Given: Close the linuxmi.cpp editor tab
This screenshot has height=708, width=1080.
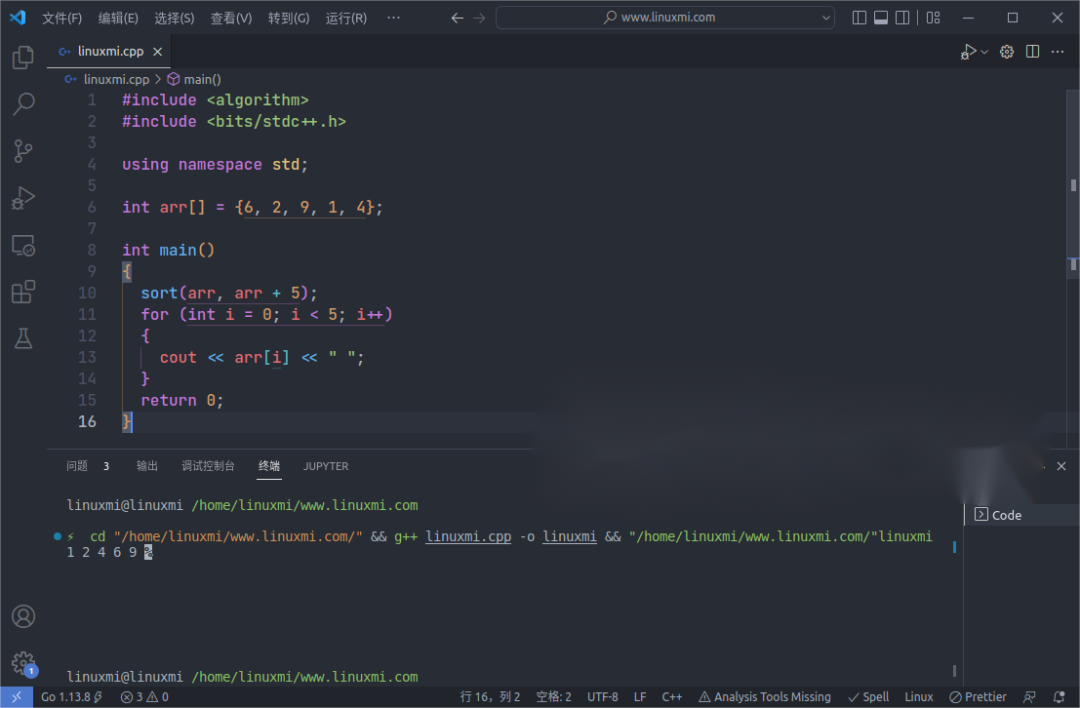Looking at the screenshot, I should pos(158,52).
